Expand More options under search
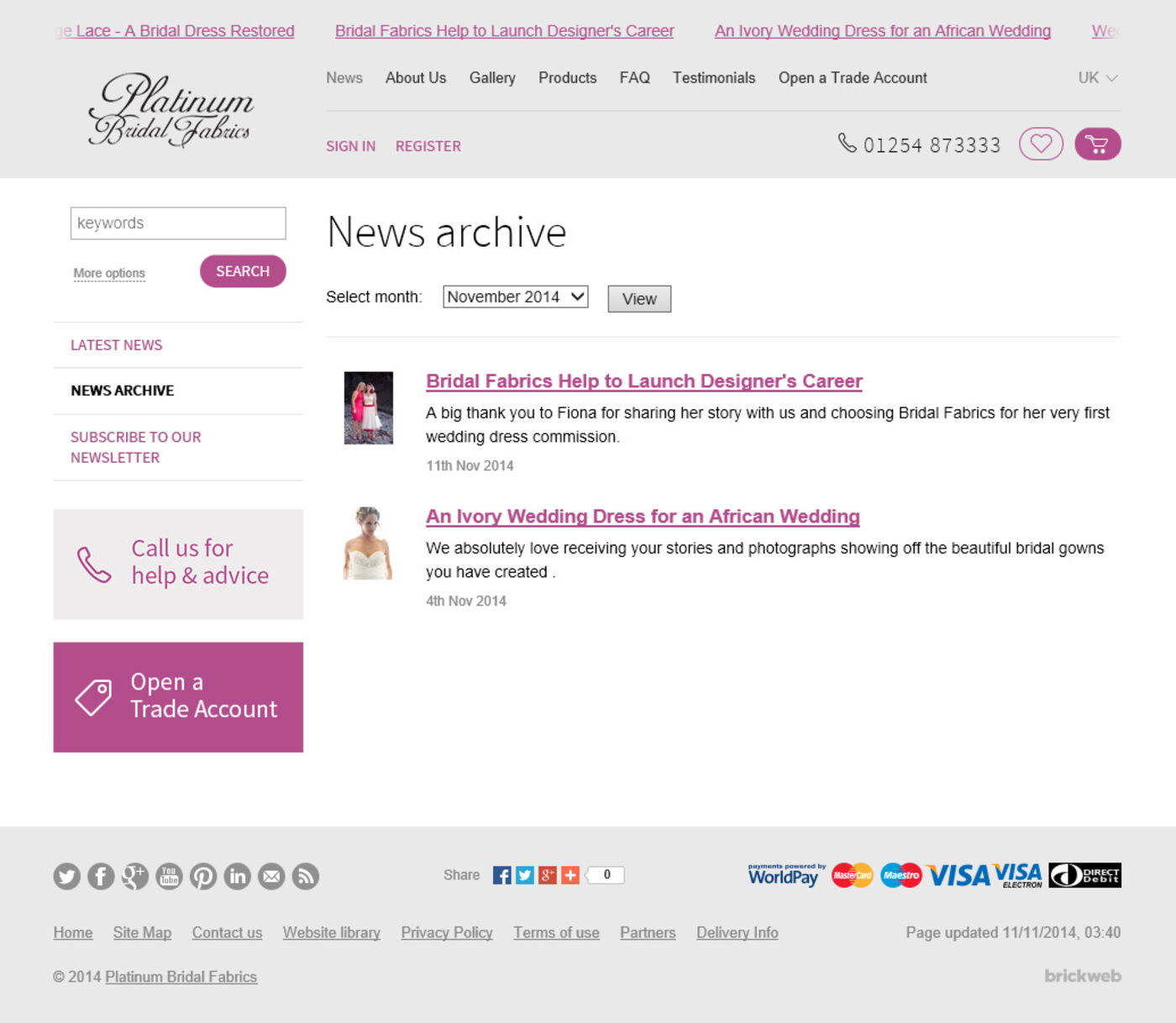The image size is (1176, 1023). [x=109, y=273]
